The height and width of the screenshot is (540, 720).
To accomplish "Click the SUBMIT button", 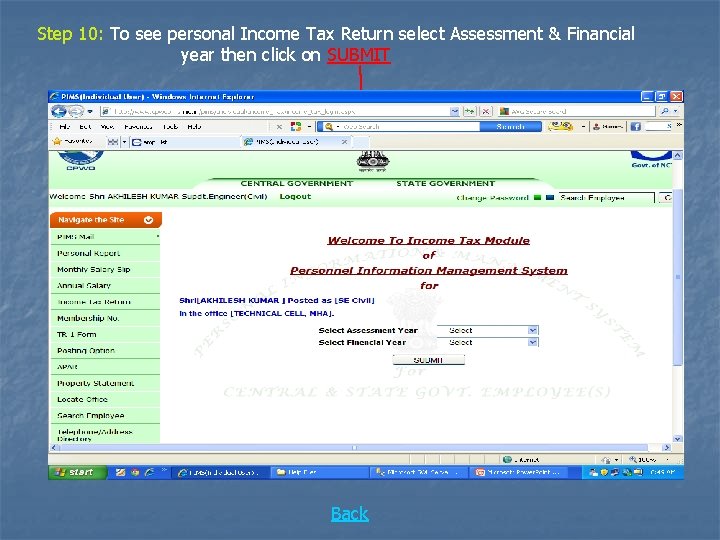I will pyautogui.click(x=428, y=360).
